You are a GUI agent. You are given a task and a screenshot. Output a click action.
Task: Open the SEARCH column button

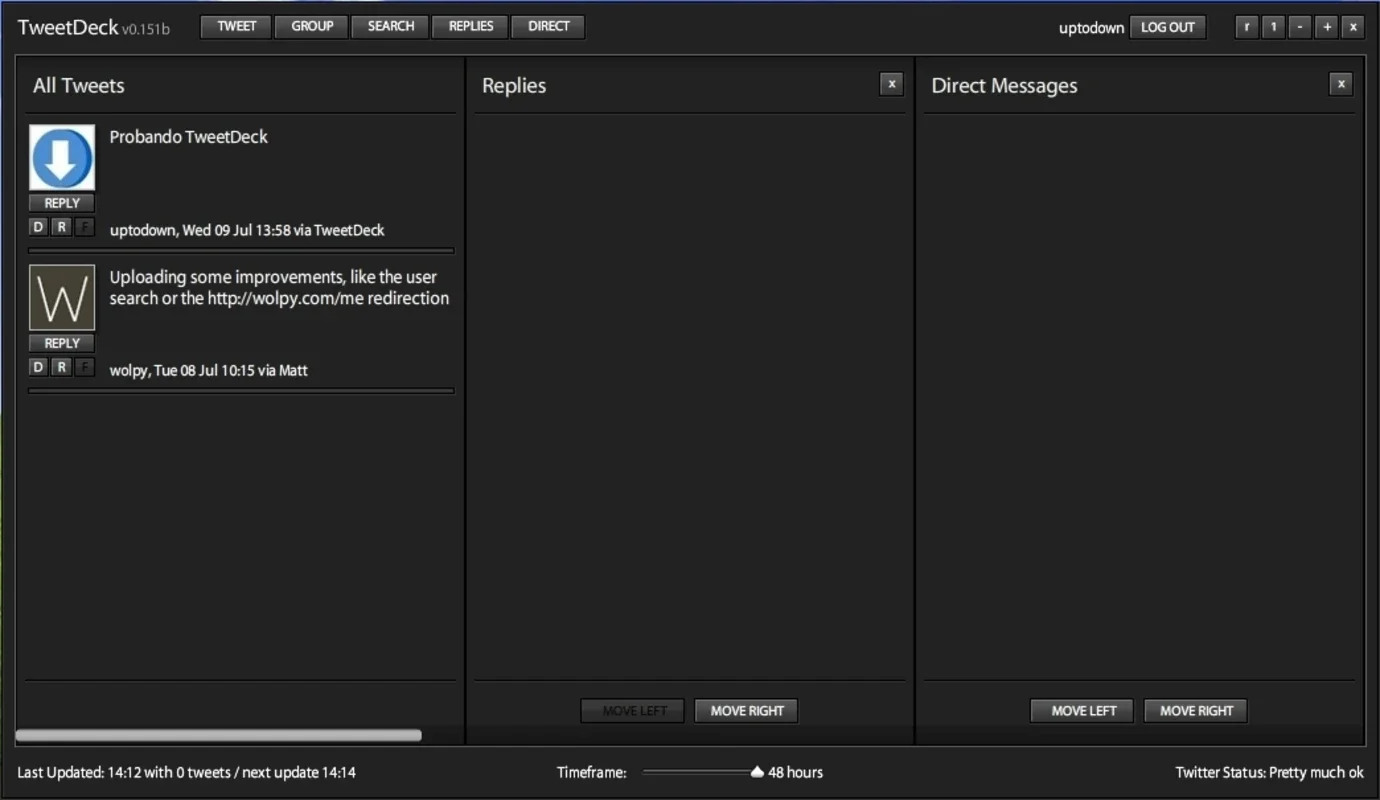pyautogui.click(x=390, y=27)
